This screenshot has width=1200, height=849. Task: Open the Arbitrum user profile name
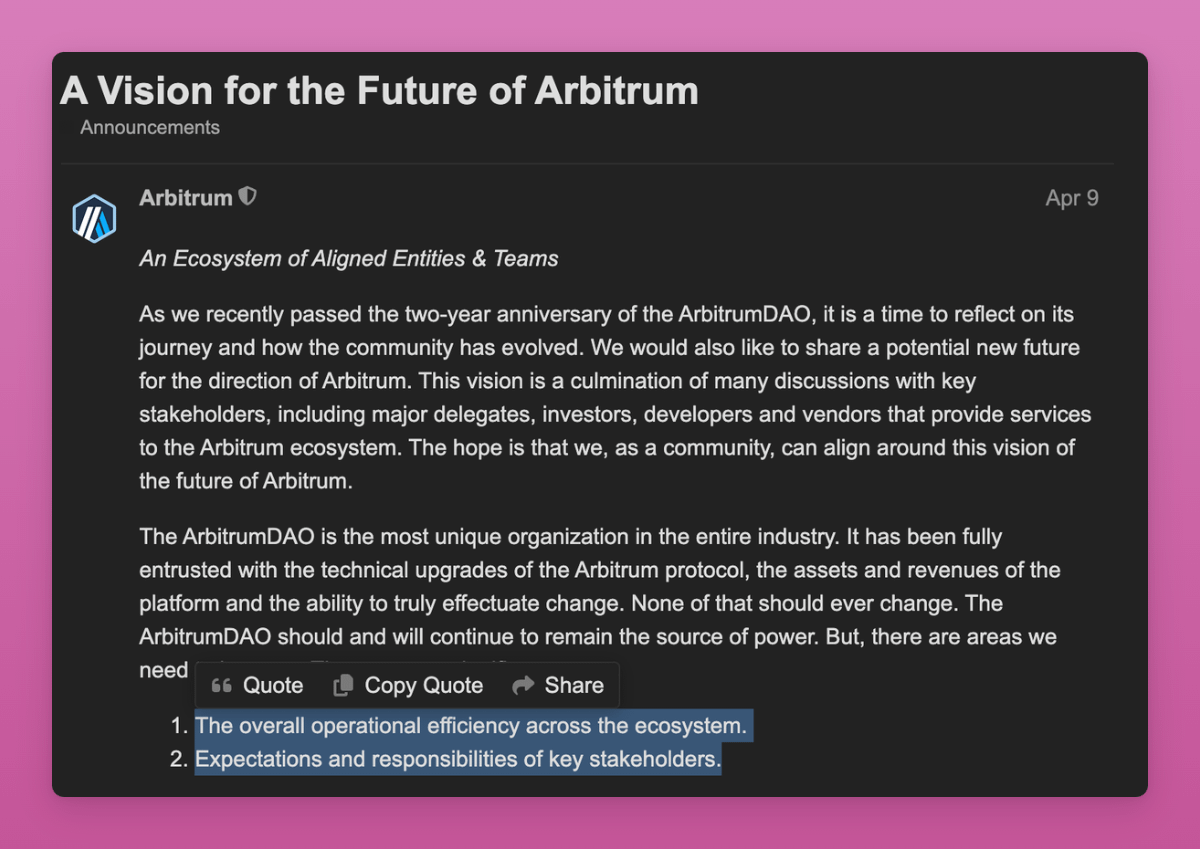point(186,198)
